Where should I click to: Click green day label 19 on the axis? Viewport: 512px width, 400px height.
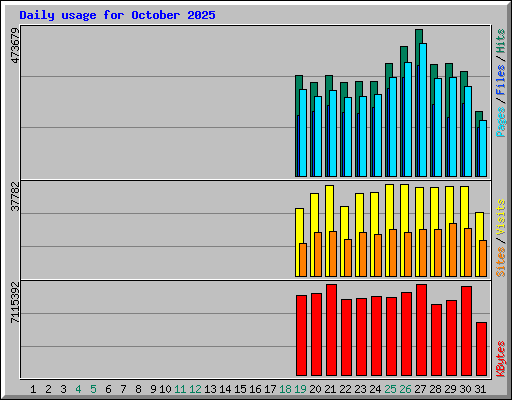(x=300, y=389)
